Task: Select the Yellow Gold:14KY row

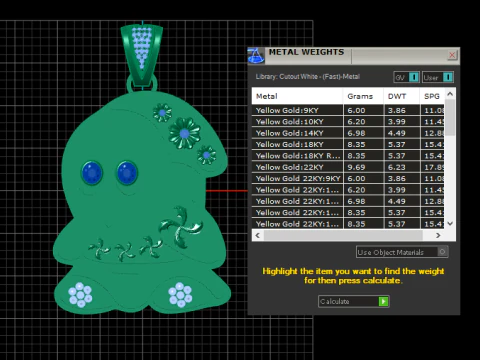Action: (x=348, y=133)
